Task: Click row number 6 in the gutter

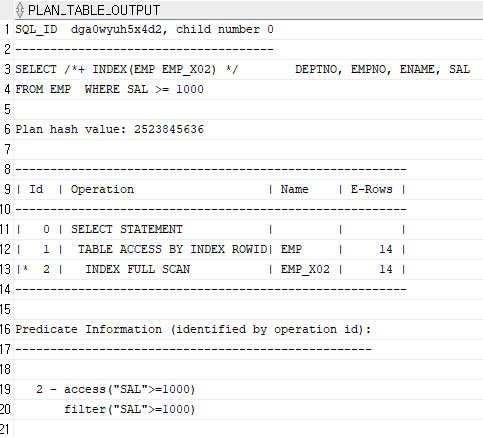Action: click(x=7, y=130)
